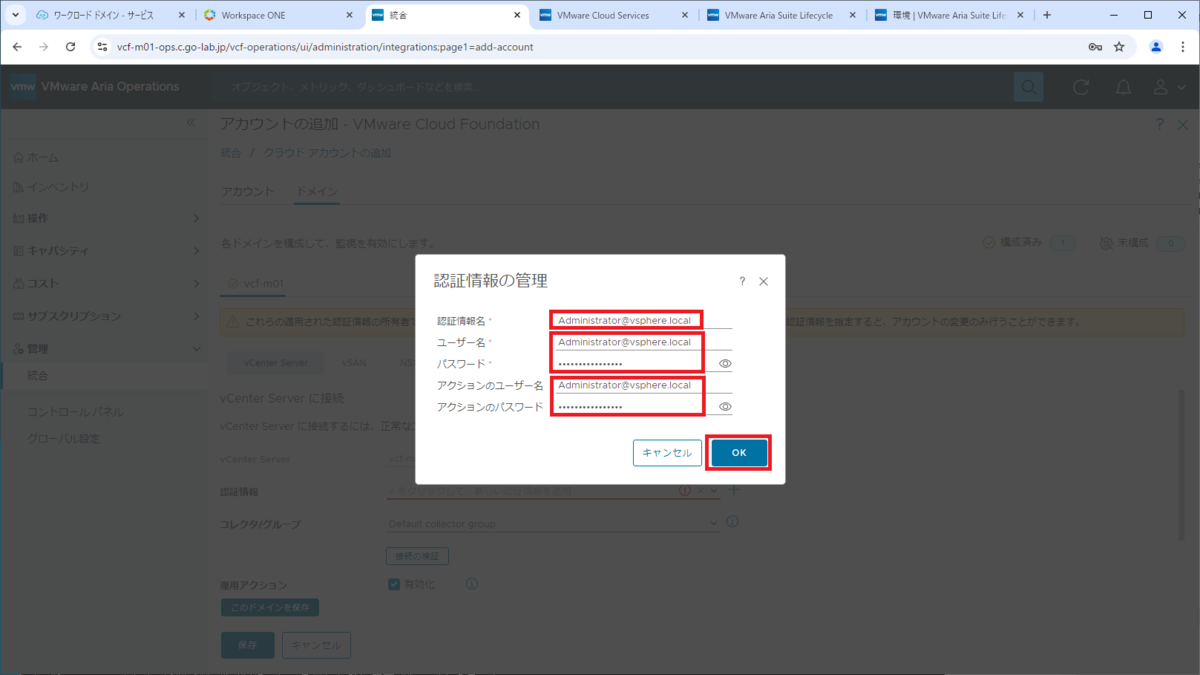Click the vmw logo in Aria Operations header
This screenshot has width=1200, height=675.
[23, 87]
